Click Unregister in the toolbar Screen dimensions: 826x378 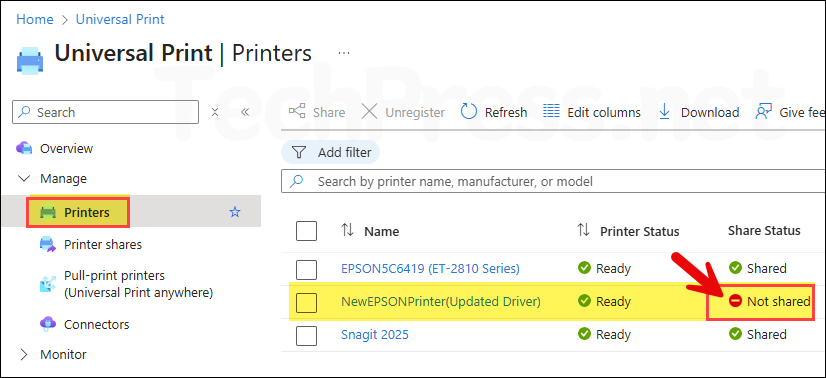[403, 112]
